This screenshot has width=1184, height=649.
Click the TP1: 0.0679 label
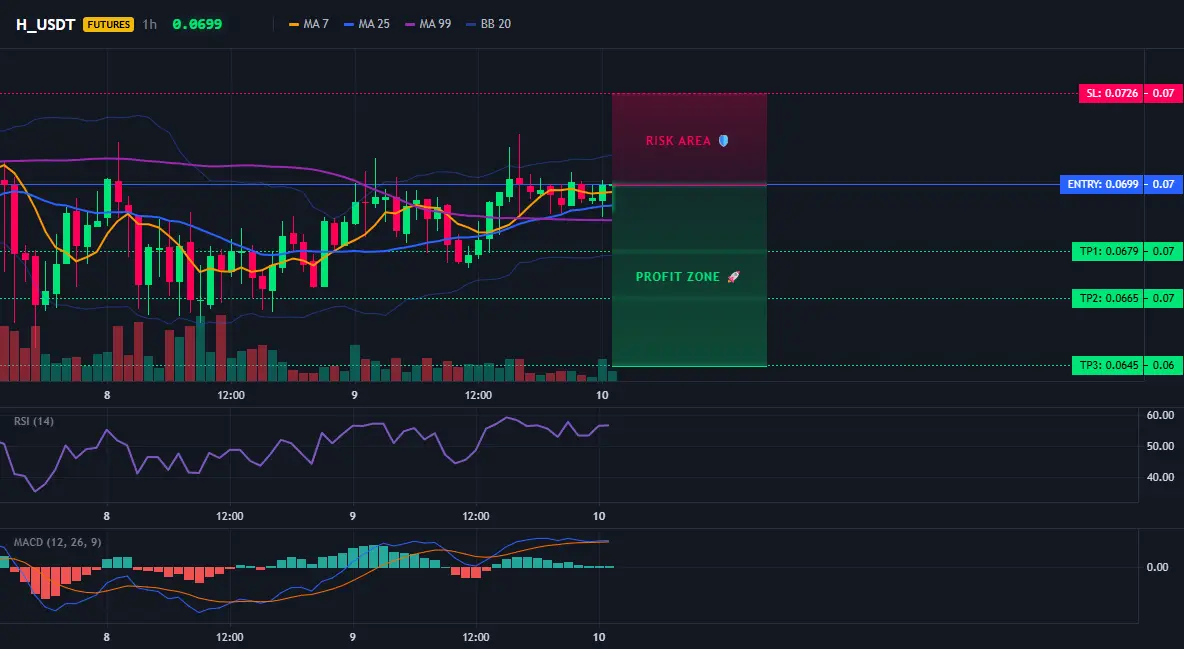tap(1108, 252)
